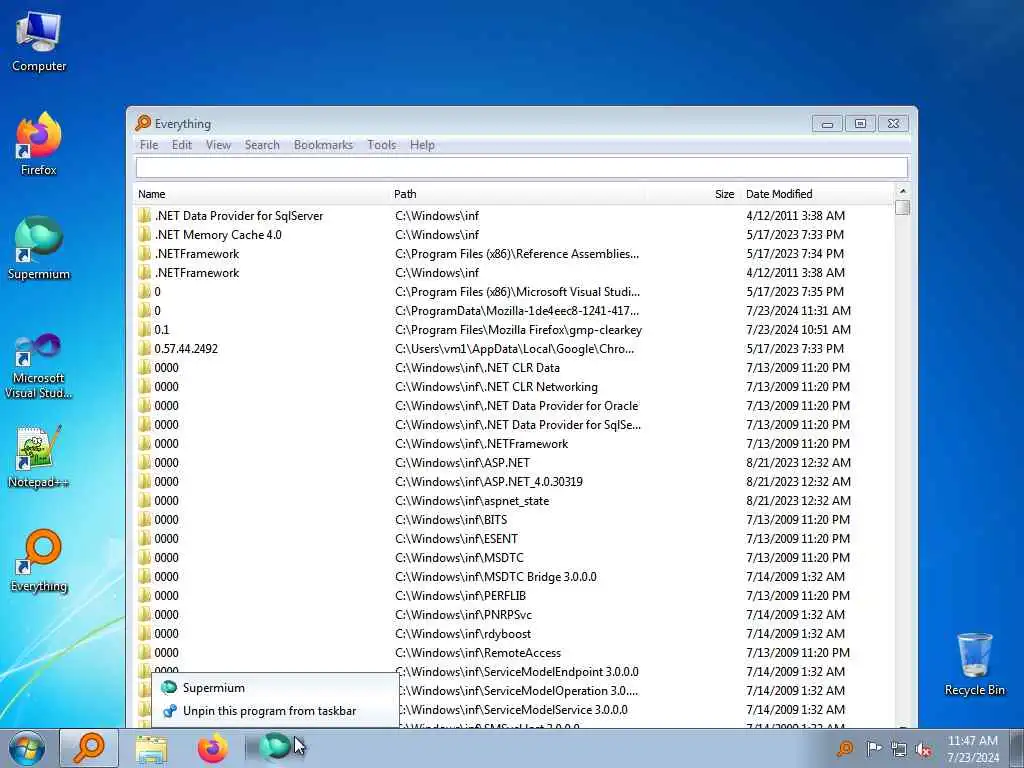The width and height of the screenshot is (1024, 768).
Task: Select the 0 folder under Mozilla ProgramData
Action: click(x=515, y=310)
